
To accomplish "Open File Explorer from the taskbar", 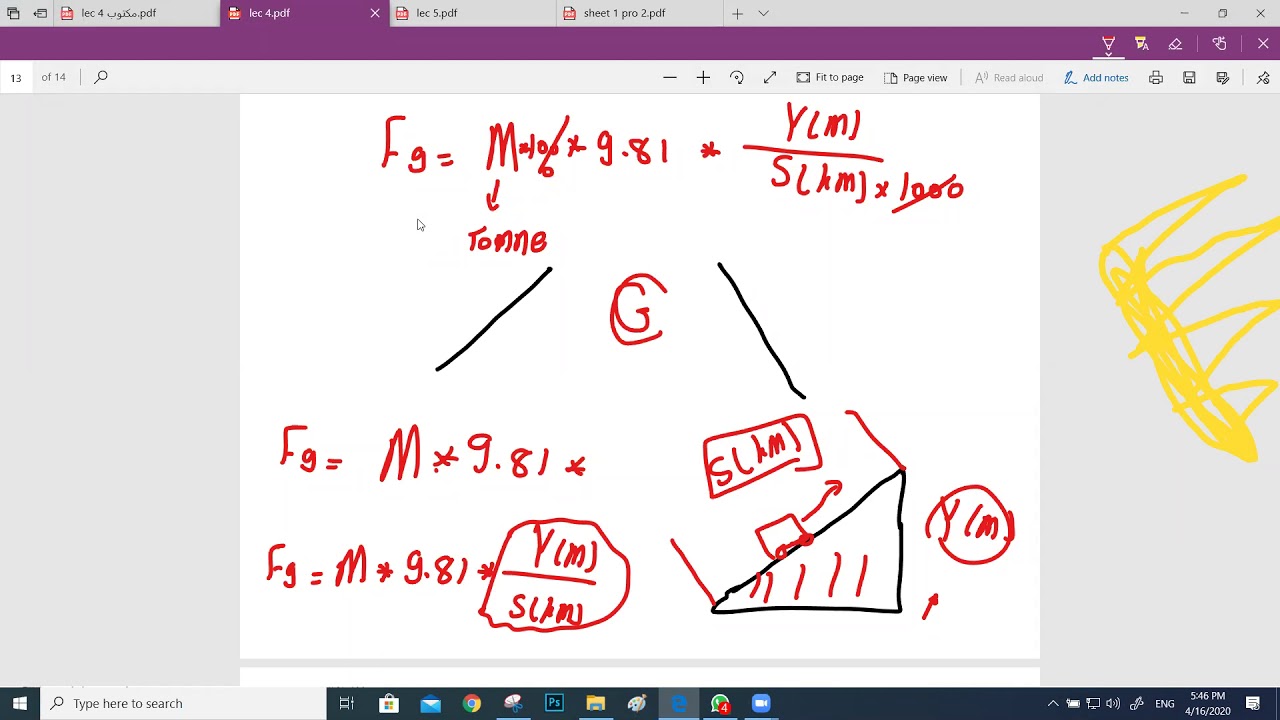I will (595, 703).
